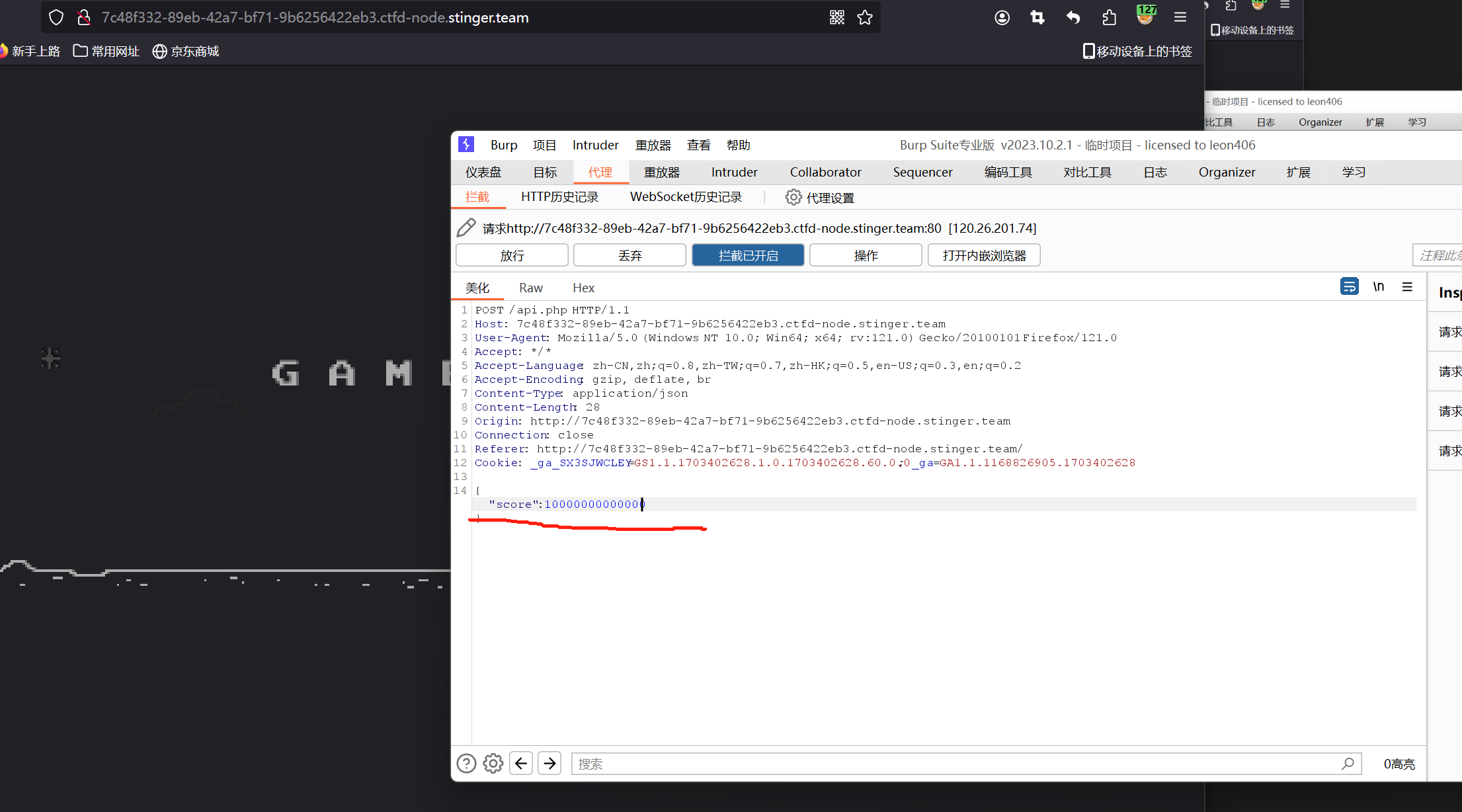This screenshot has height=812, width=1462.
Task: Forward the intercepted request
Action: [512, 255]
